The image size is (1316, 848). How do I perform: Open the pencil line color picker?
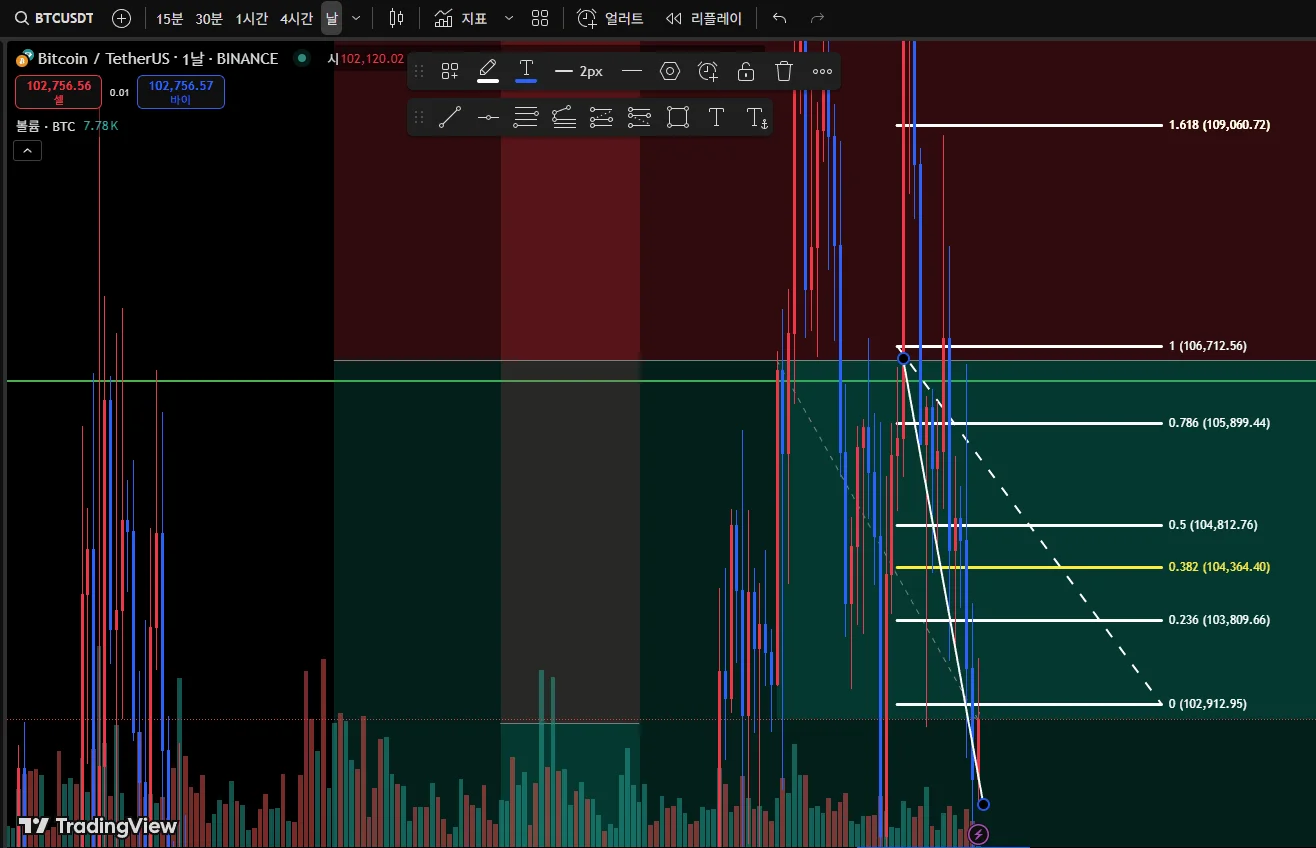487,71
